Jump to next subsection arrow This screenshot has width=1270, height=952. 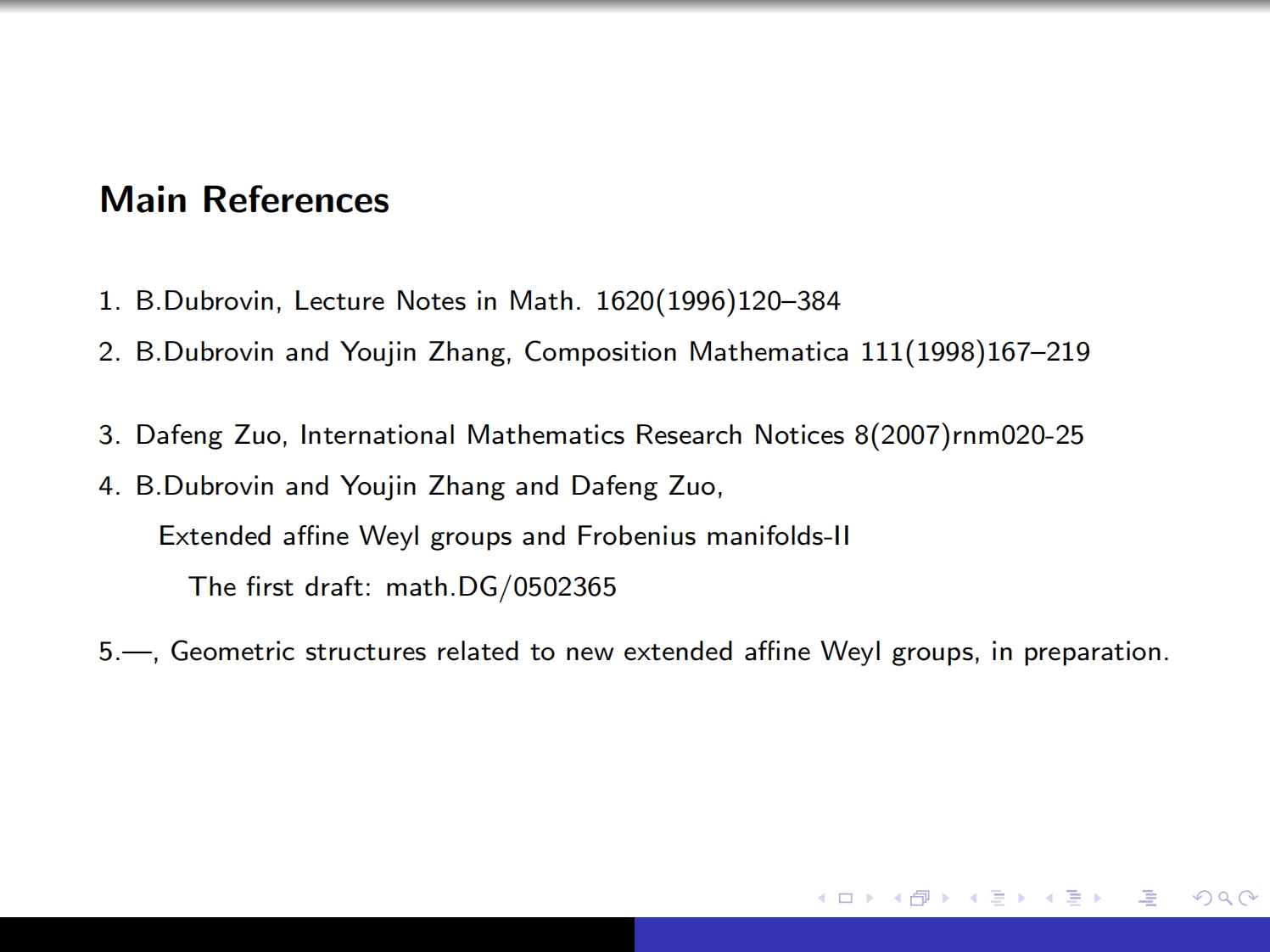[1022, 898]
